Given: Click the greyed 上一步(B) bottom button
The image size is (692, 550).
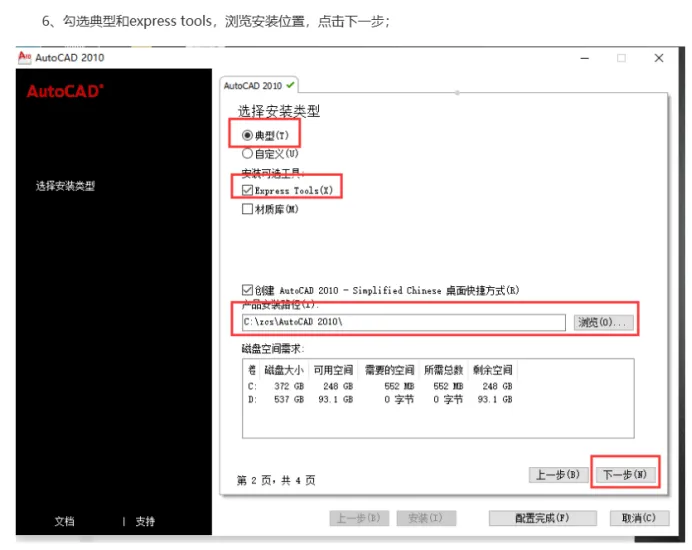Looking at the screenshot, I should click(359, 518).
